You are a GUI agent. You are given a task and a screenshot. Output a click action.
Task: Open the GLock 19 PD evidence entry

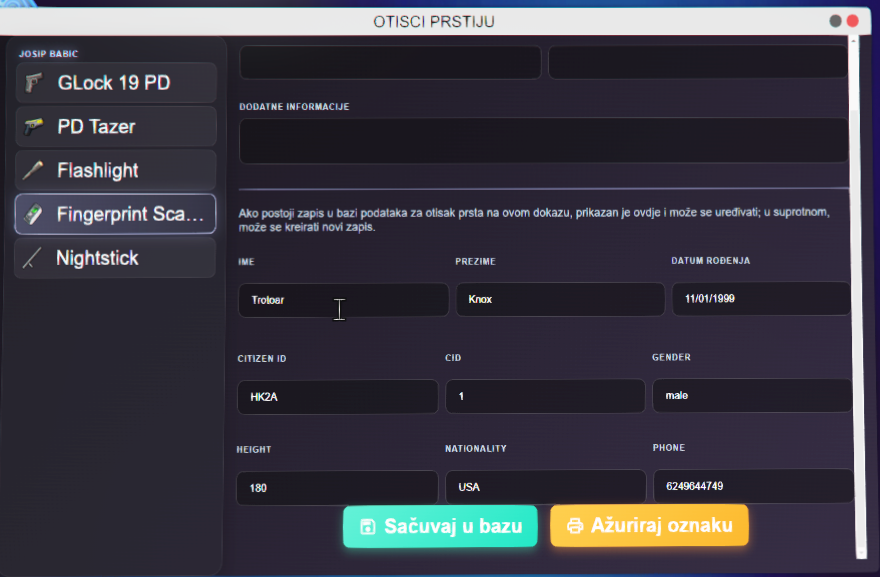point(116,83)
